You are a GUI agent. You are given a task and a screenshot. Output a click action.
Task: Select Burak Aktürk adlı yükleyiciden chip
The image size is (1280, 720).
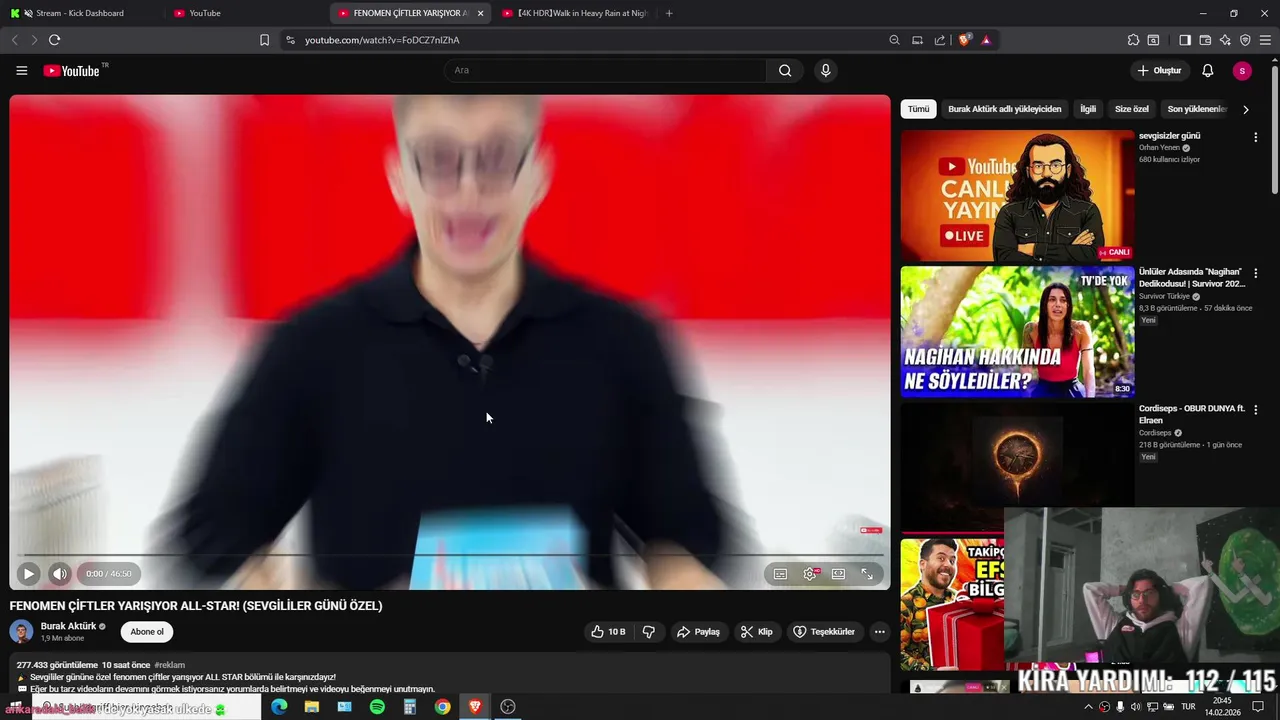coord(1005,109)
